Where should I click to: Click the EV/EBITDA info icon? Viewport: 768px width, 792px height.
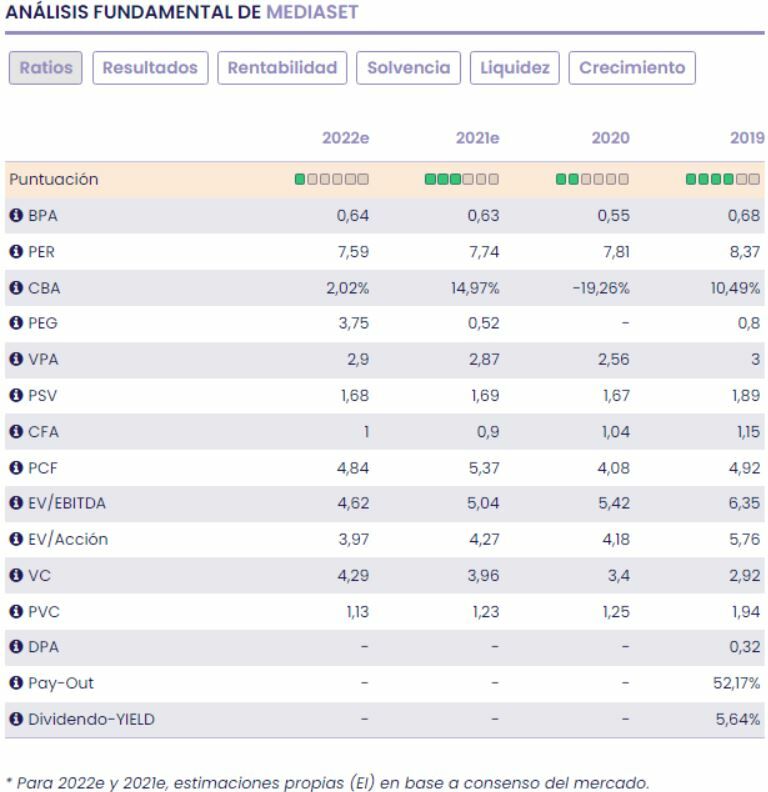point(15,503)
